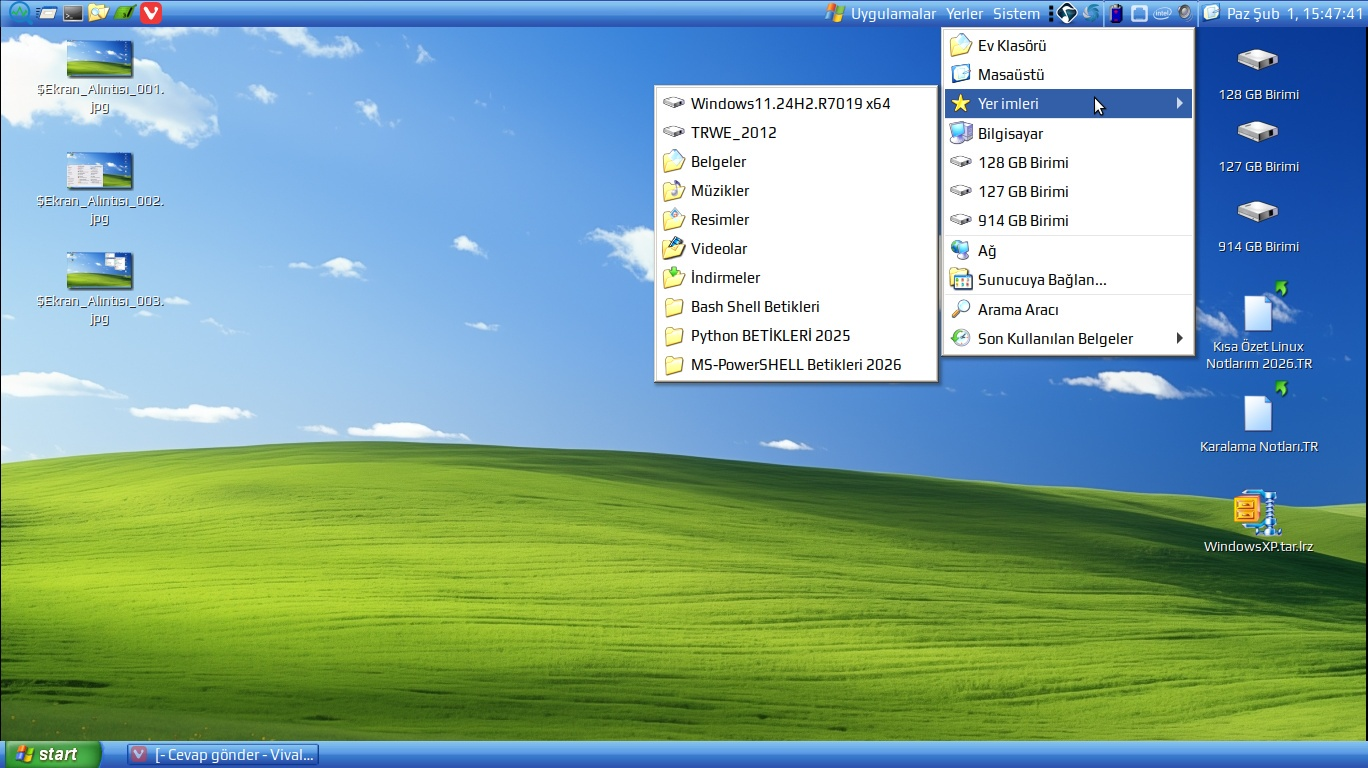Click the start button
Screen dimensions: 1368x768
point(53,754)
